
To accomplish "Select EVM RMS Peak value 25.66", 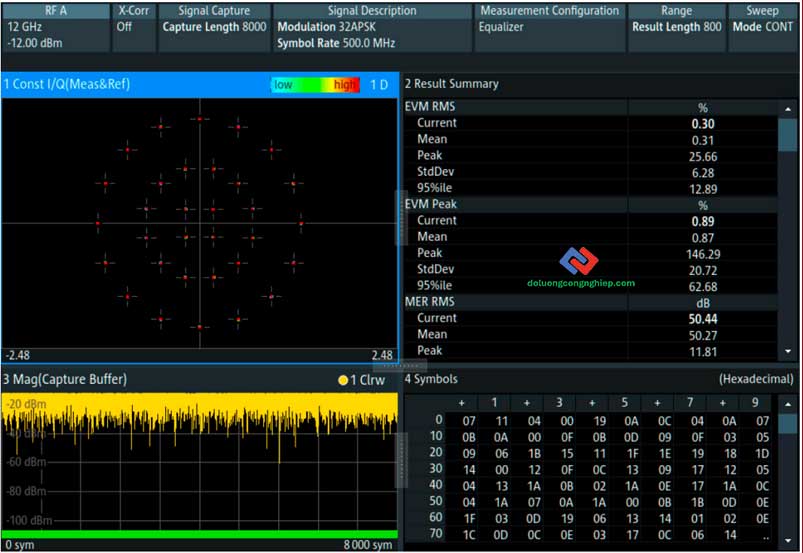I will click(703, 157).
